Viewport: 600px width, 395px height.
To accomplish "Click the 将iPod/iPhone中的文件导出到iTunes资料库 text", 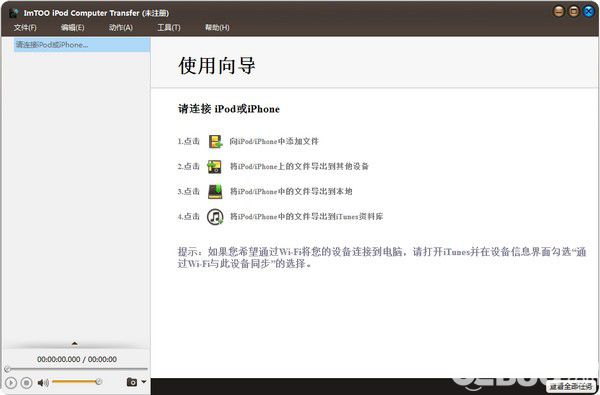I will coord(306,217).
